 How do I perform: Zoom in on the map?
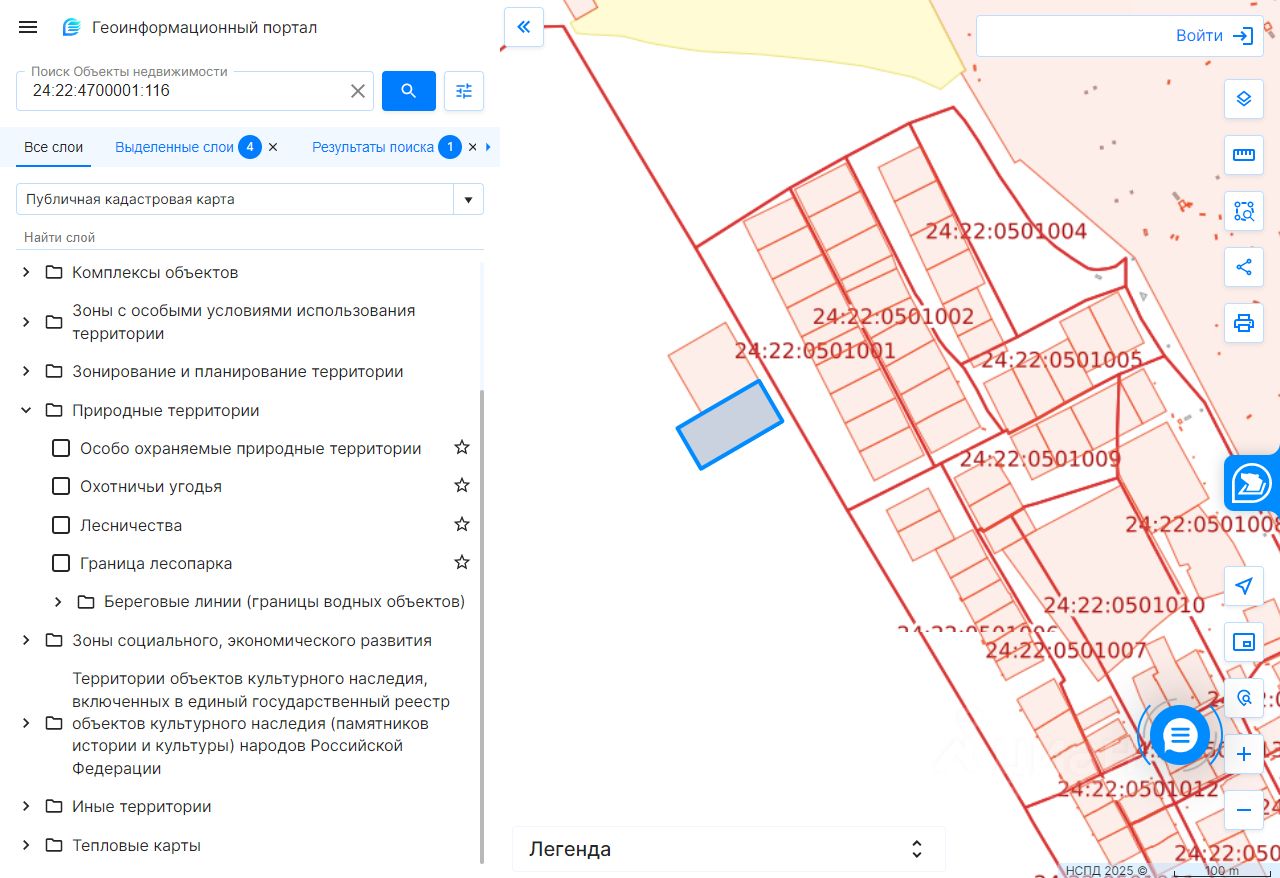pos(1244,754)
